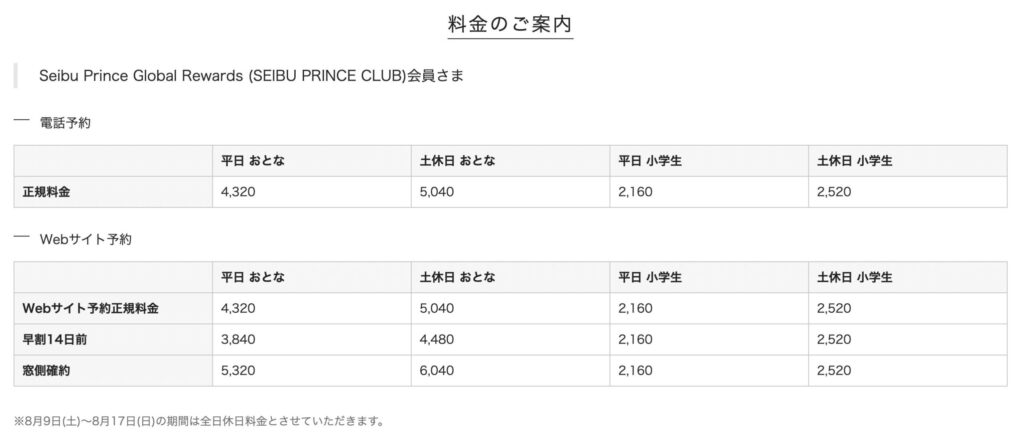The image size is (1024, 442).
Task: Click the 5,320 window-seat weekday adult price
Action: coord(238,371)
